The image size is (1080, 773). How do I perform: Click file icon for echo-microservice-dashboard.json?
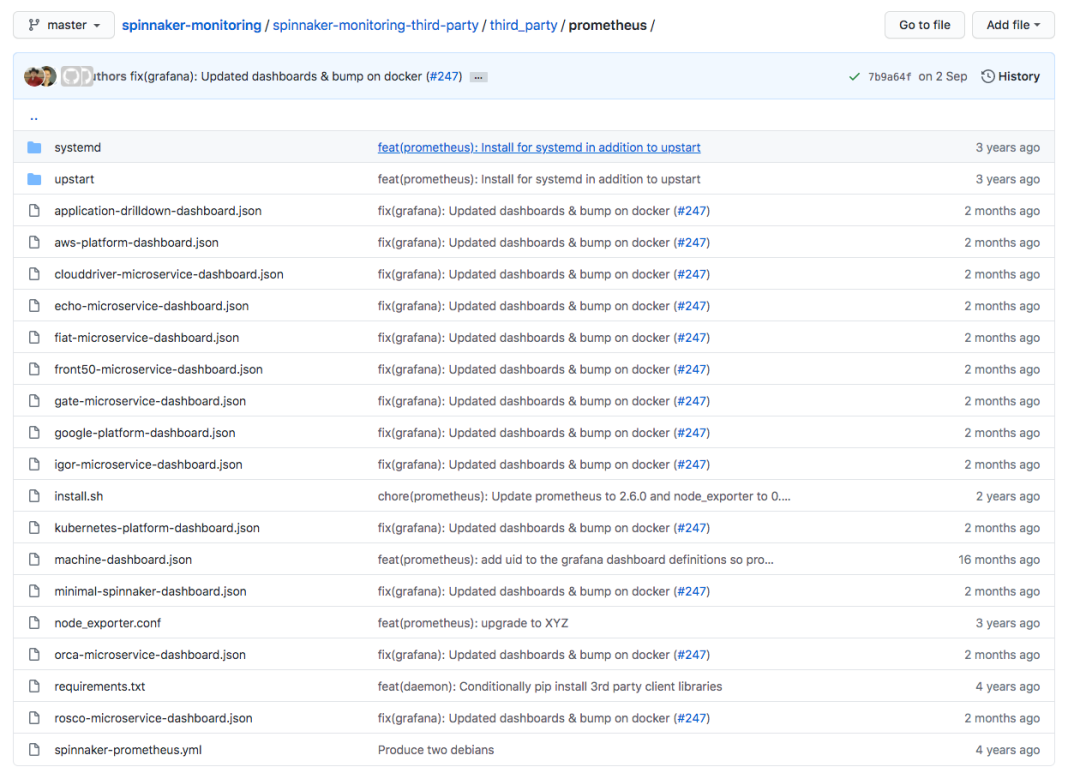[x=34, y=306]
